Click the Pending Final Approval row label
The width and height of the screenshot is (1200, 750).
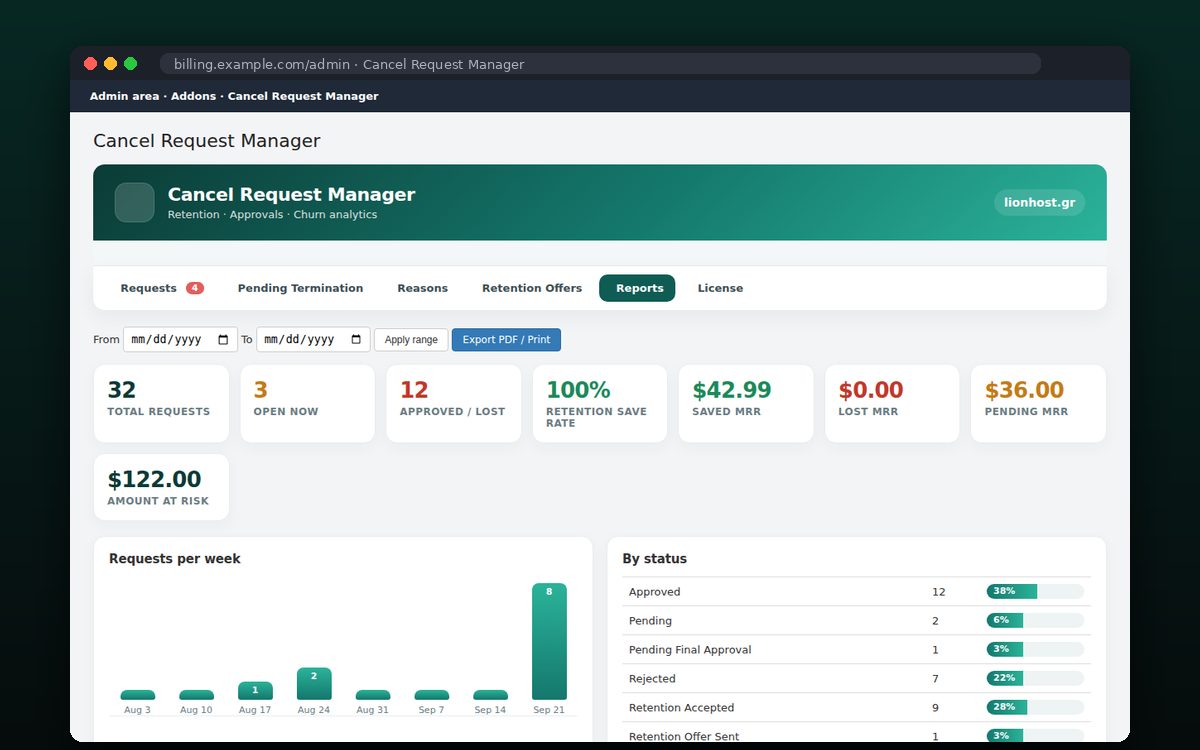coord(690,650)
